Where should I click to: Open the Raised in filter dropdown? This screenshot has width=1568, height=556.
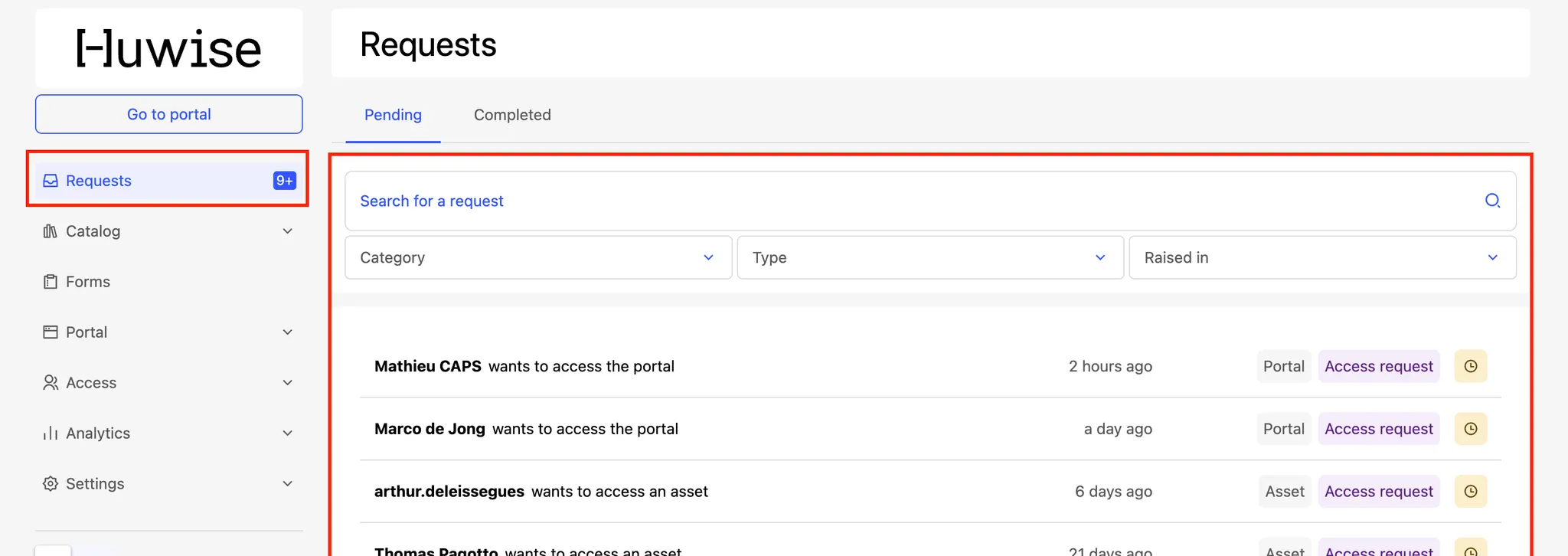(x=1321, y=257)
